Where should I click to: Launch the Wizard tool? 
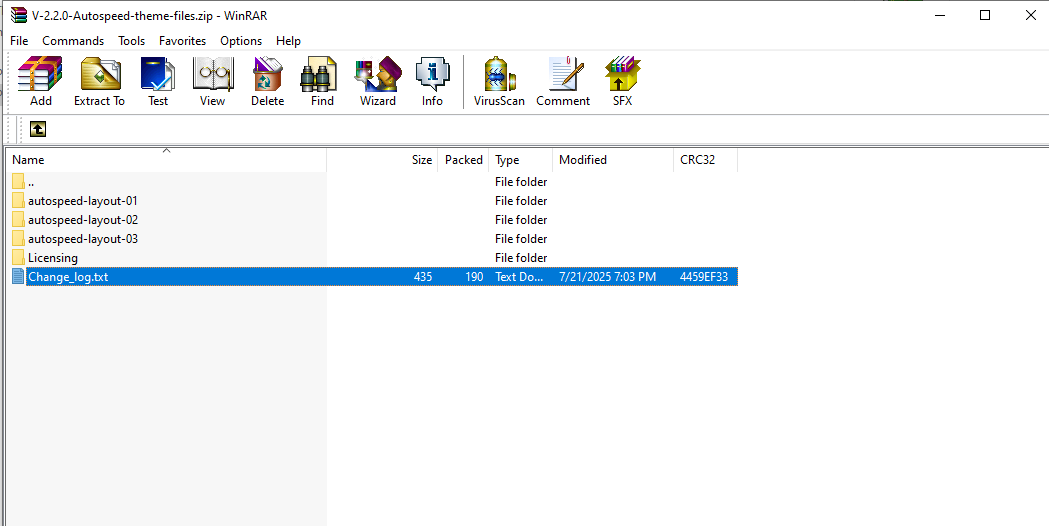pos(378,81)
